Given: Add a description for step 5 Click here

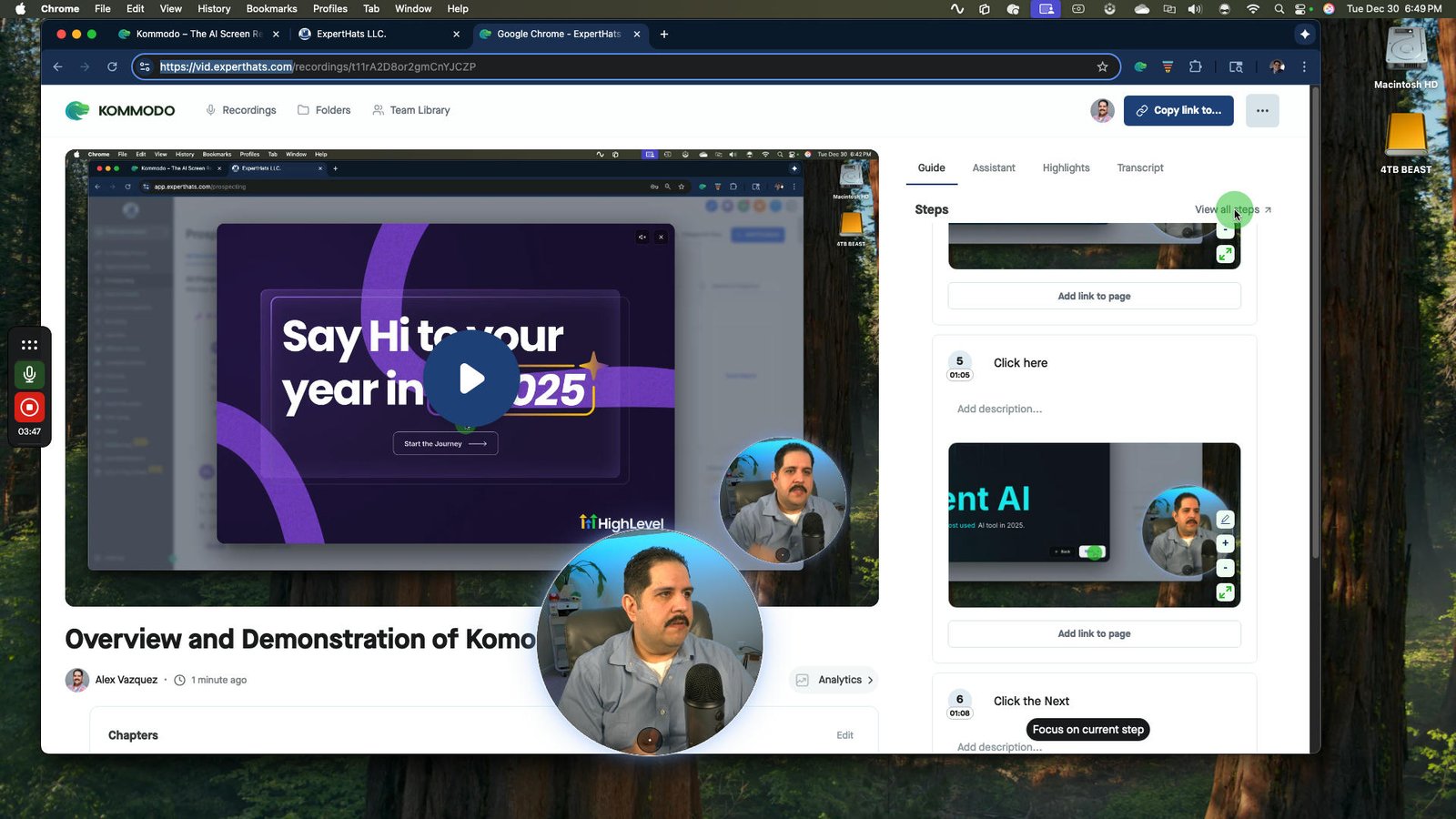Looking at the screenshot, I should coord(999,409).
